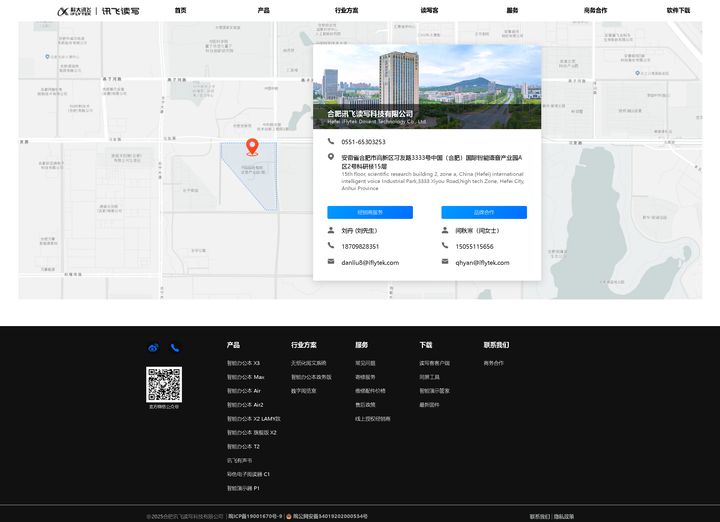This screenshot has width=720, height=522.
Task: Click the iFlytek logo in header
Action: click(98, 11)
